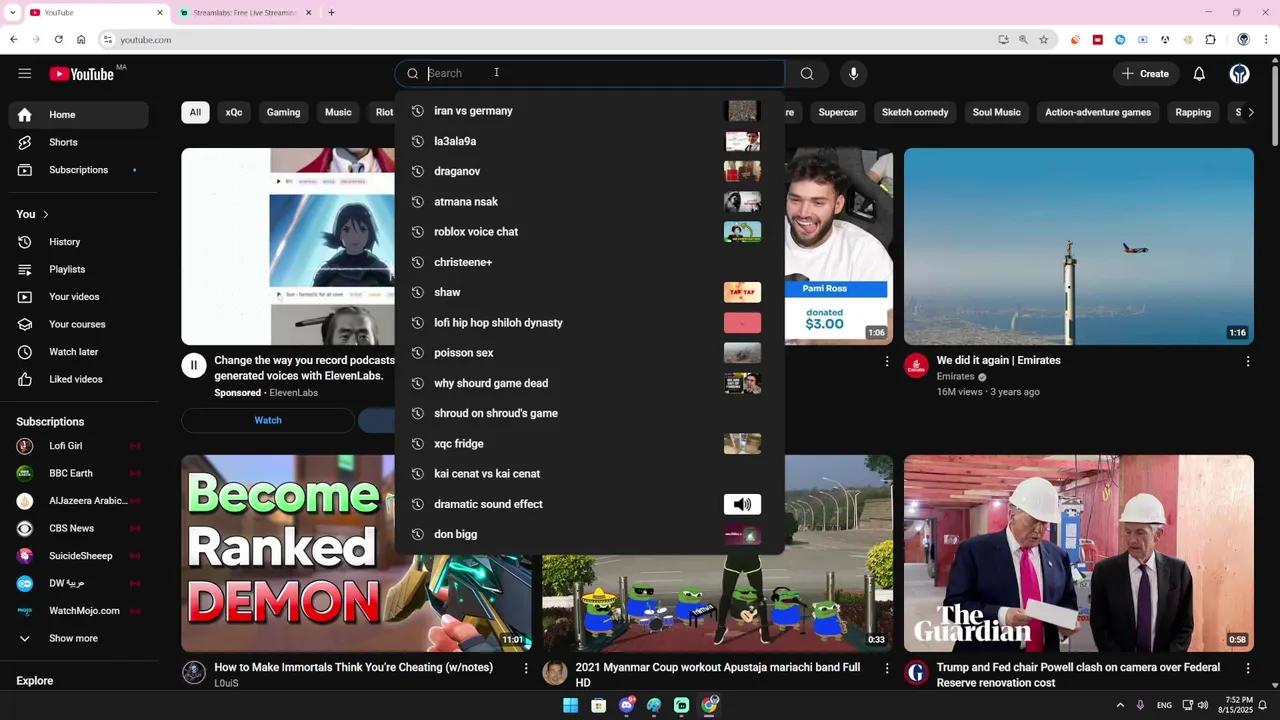Choose 'why shourd game dead' suggestion
Viewport: 1280px width, 720px height.
point(590,383)
